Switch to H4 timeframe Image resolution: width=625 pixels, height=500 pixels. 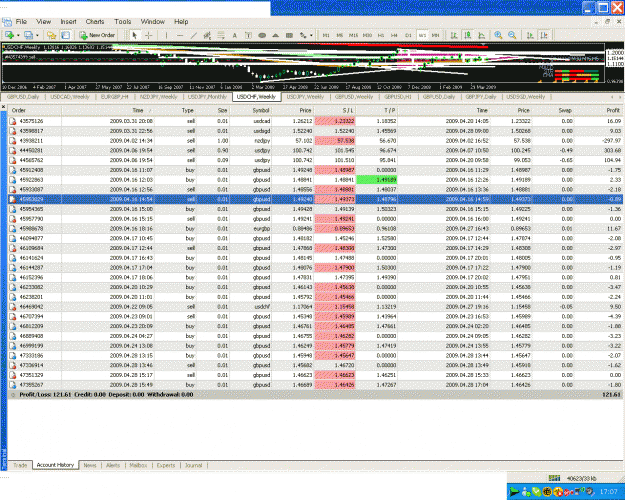(394, 35)
